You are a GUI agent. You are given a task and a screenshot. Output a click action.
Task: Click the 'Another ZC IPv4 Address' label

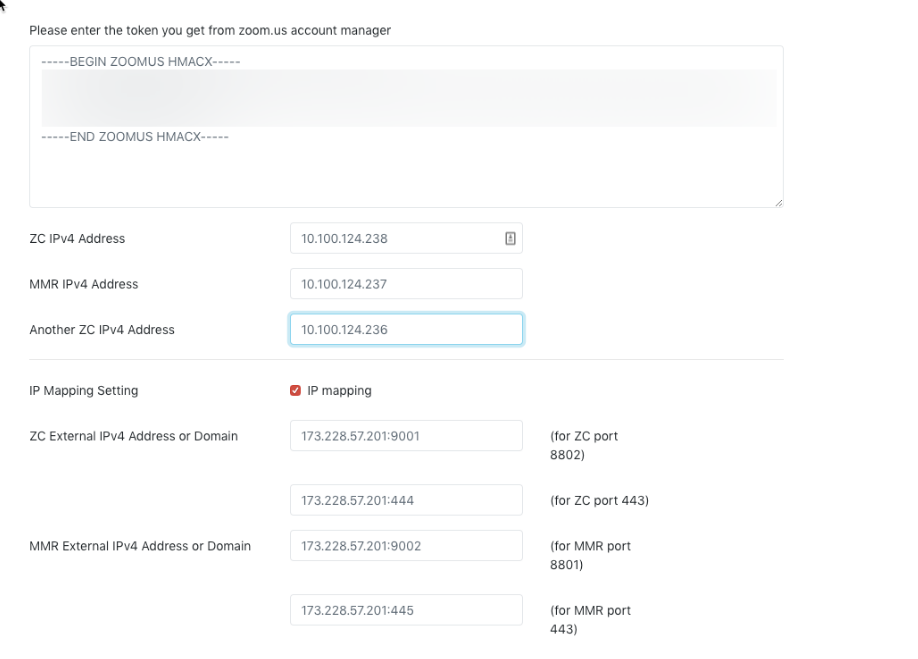coord(102,330)
